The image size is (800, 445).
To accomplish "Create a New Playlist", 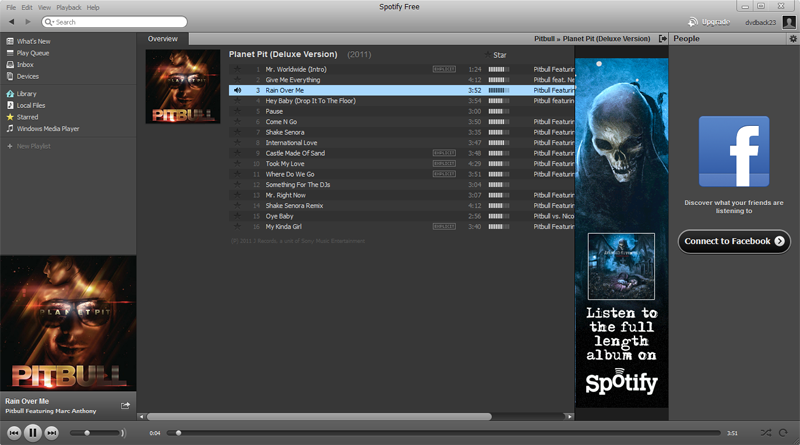I will (x=33, y=146).
